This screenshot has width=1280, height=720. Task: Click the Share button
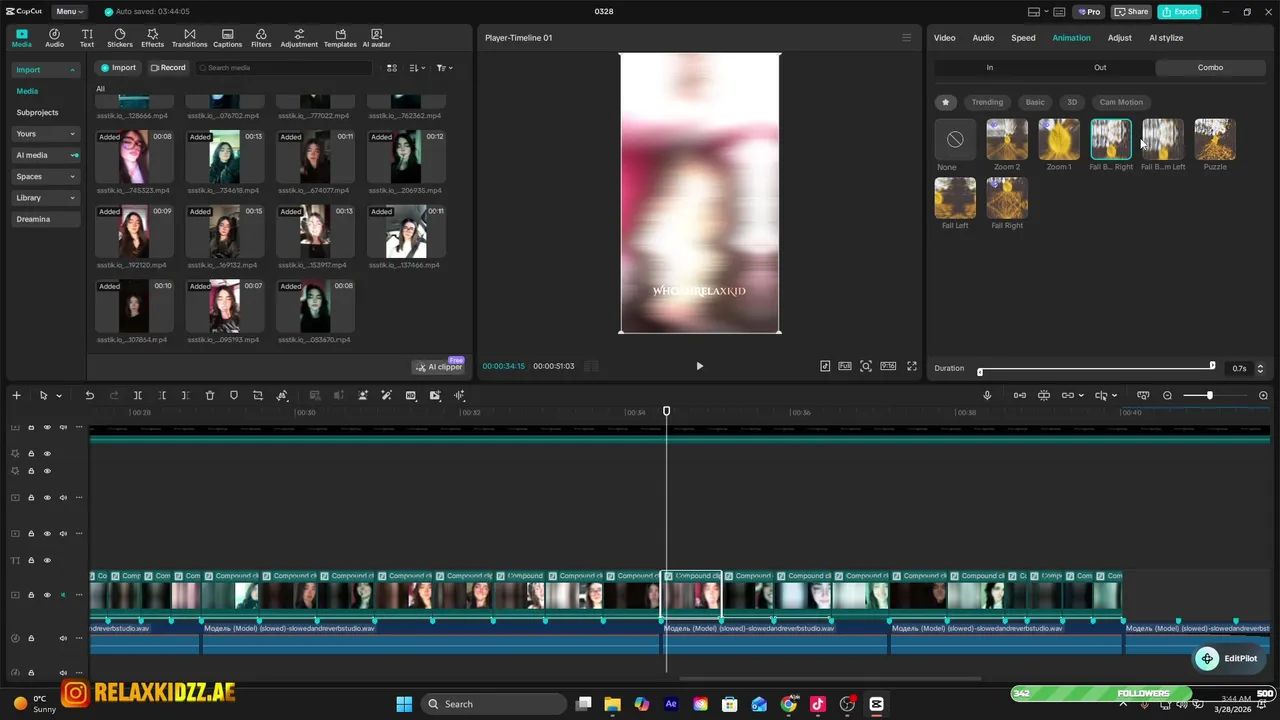pos(1131,12)
